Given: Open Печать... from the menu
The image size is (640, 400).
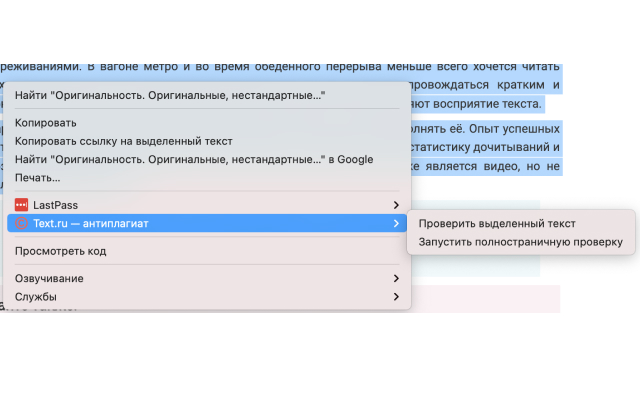Looking at the screenshot, I should [207, 178].
